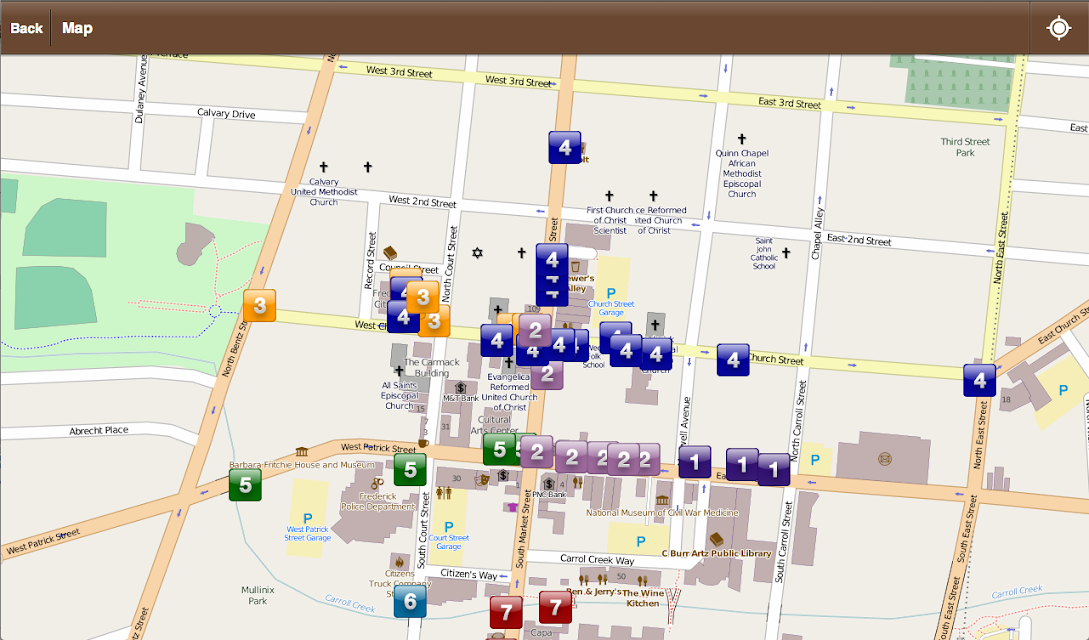This screenshot has width=1089, height=640.
Task: Tap the blue 4 marker near West 3rd Street
Action: [x=565, y=148]
